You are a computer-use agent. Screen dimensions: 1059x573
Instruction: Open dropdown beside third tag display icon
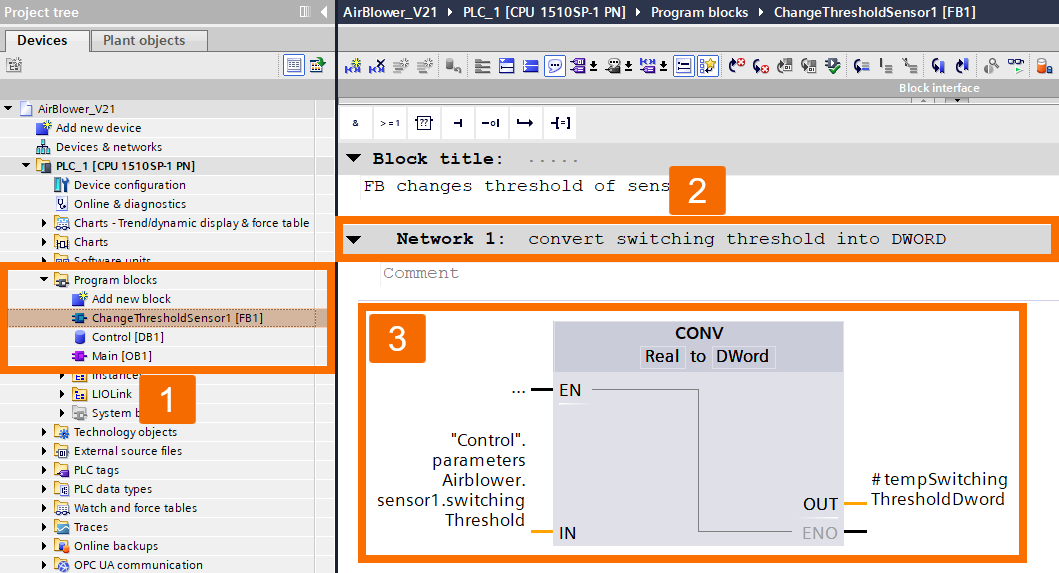click(664, 66)
